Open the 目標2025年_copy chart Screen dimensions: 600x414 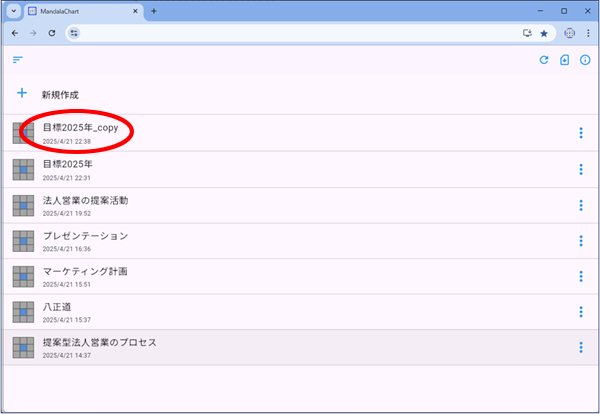coord(300,133)
